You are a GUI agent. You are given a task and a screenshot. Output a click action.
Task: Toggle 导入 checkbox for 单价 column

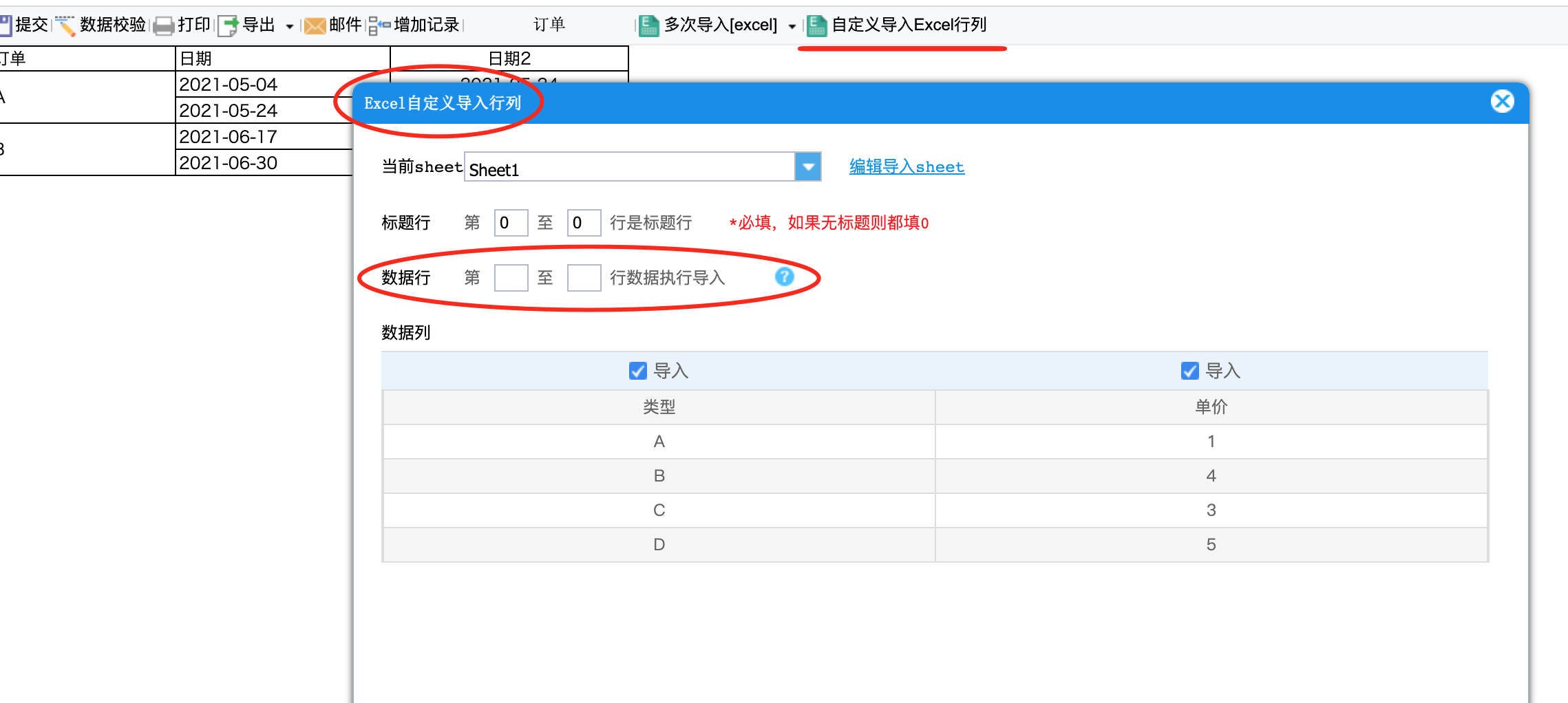(1189, 371)
